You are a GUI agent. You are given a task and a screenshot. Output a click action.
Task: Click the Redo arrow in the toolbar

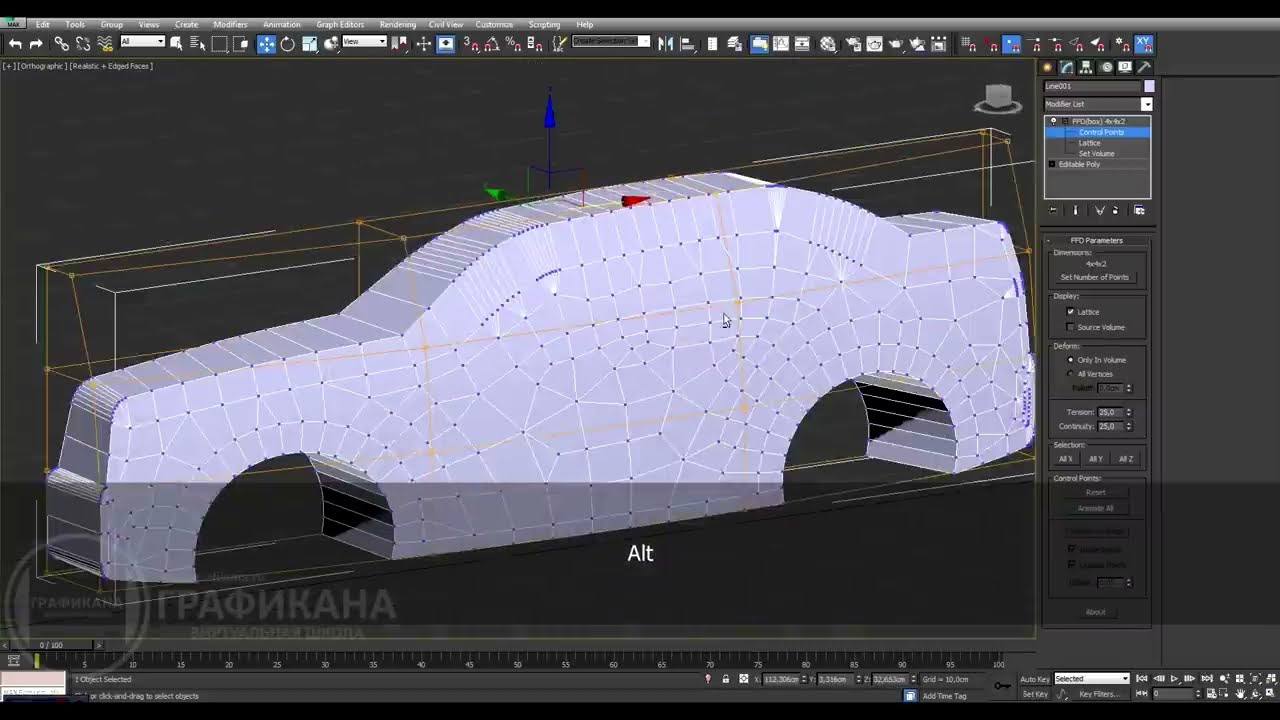(36, 43)
